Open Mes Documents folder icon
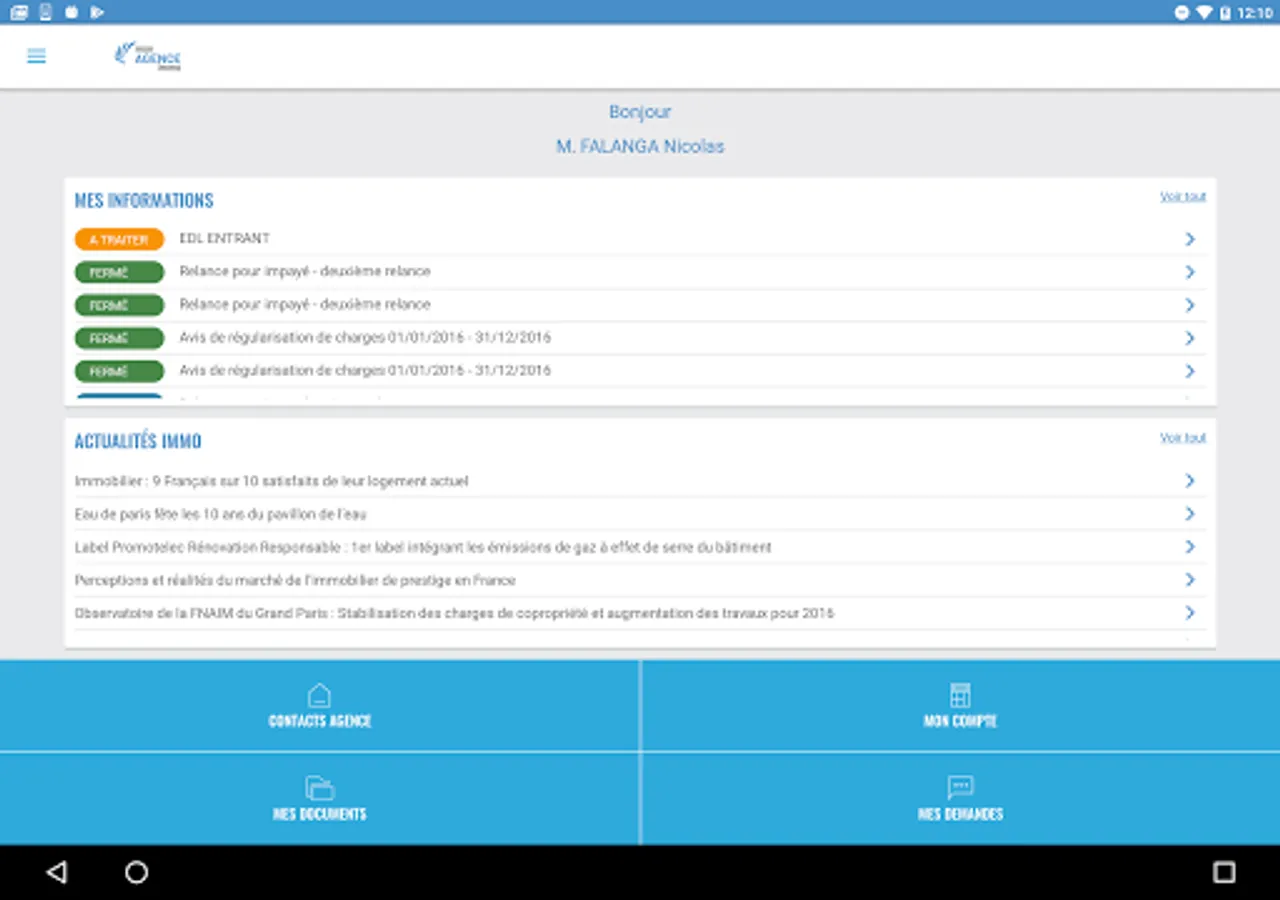Viewport: 1280px width, 900px height. click(319, 787)
